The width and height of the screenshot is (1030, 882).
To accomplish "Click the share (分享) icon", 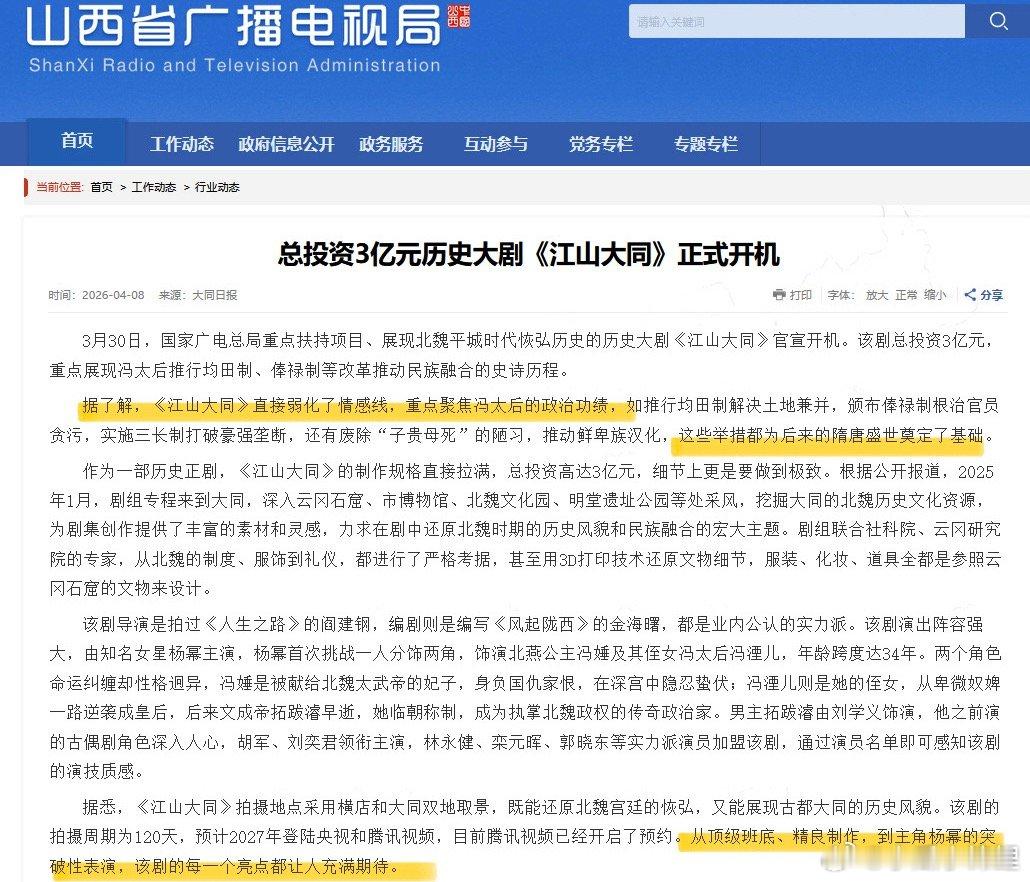I will tap(980, 295).
